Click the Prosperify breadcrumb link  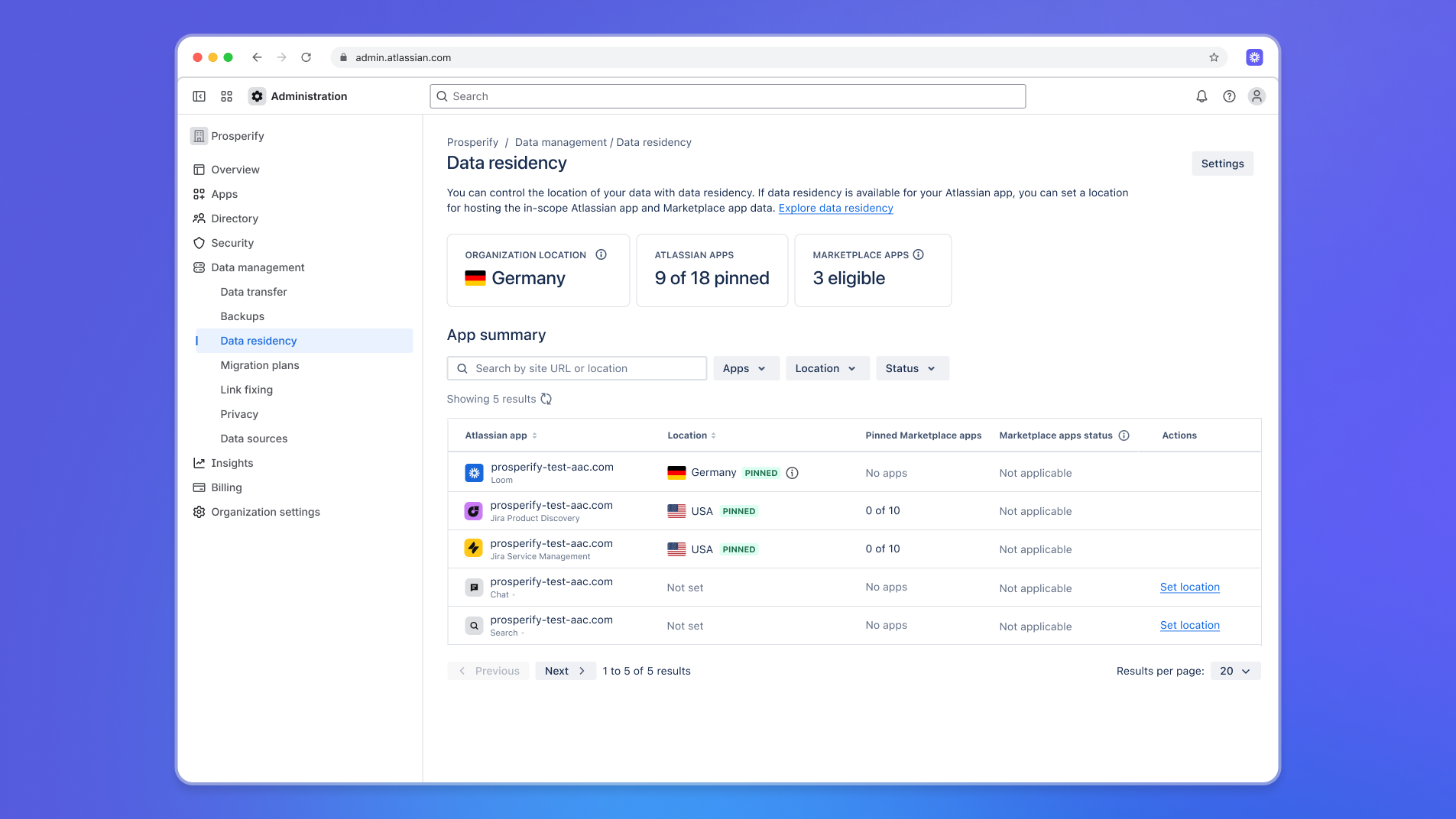pyautogui.click(x=472, y=142)
